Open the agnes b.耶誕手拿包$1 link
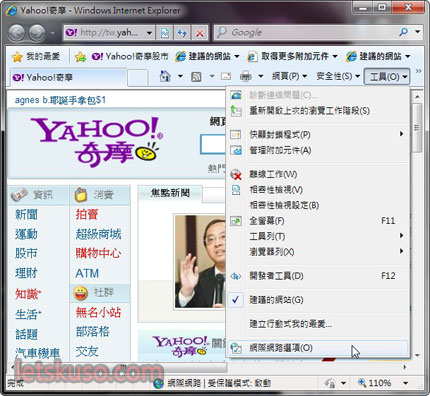 60,100
